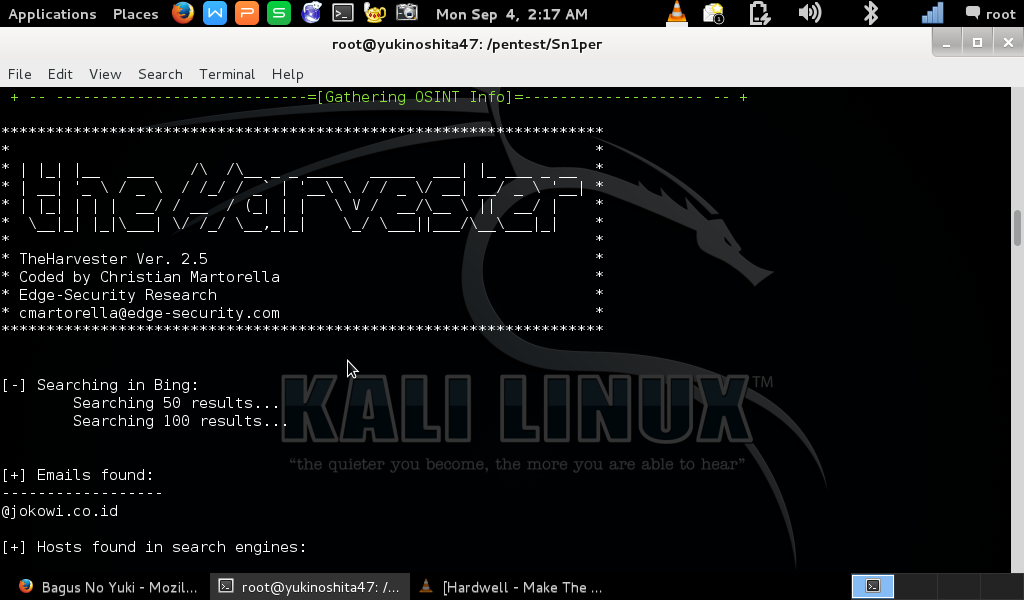Close the terminal window
This screenshot has height=600, width=1024.
coord(1008,43)
